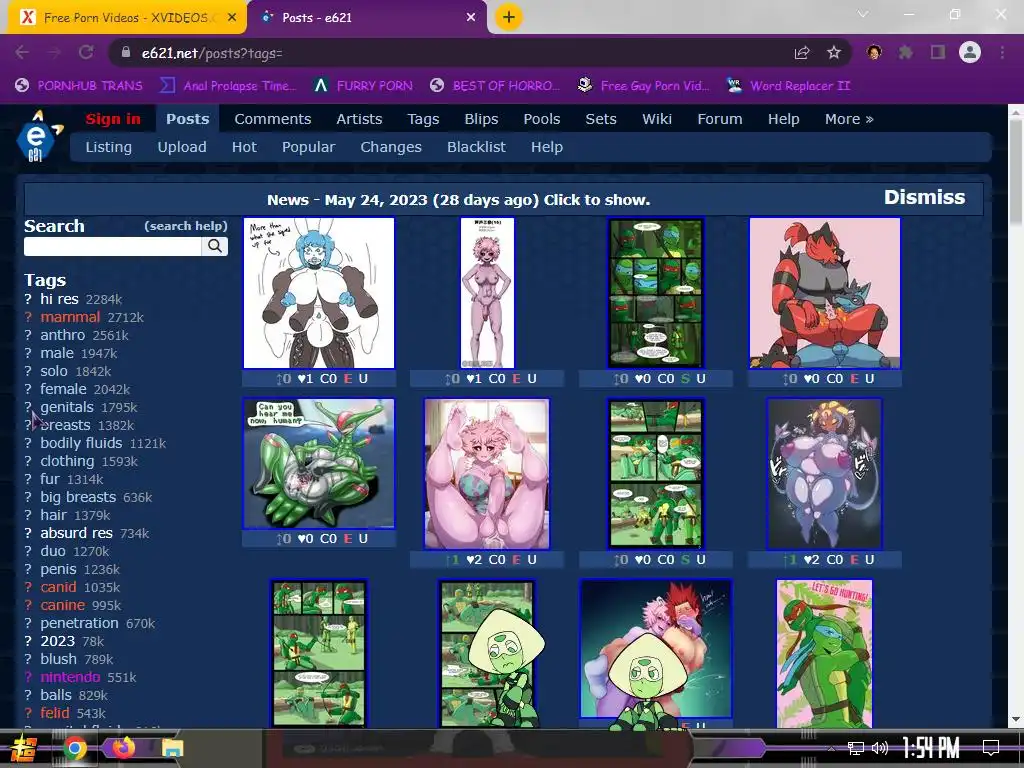Screen dimensions: 1024x768
Task: Expand the More » navigation menu
Action: coord(849,119)
